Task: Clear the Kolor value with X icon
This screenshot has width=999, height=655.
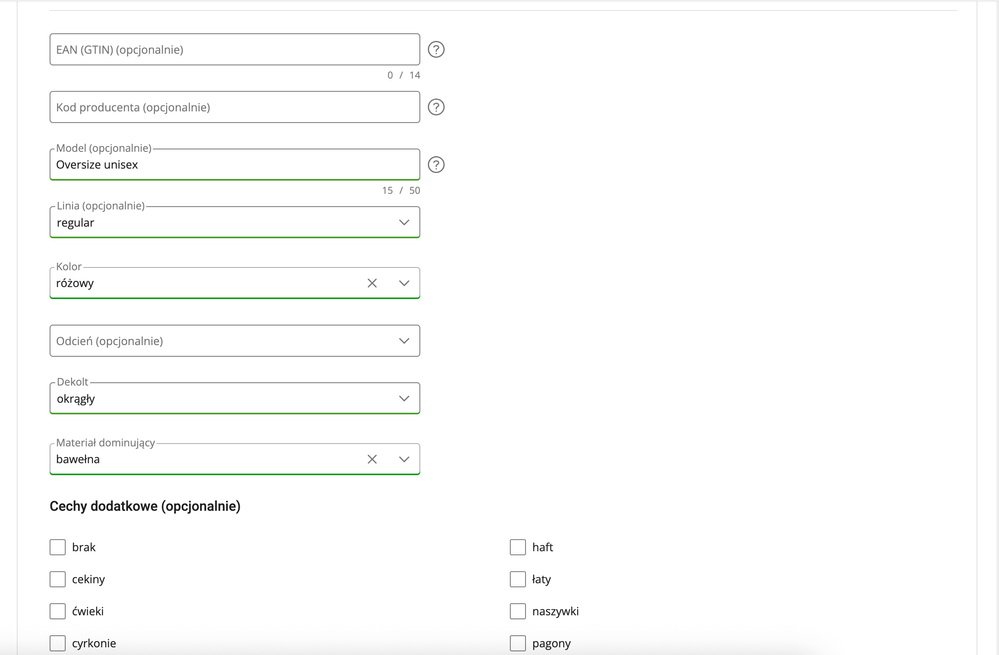Action: pos(372,283)
